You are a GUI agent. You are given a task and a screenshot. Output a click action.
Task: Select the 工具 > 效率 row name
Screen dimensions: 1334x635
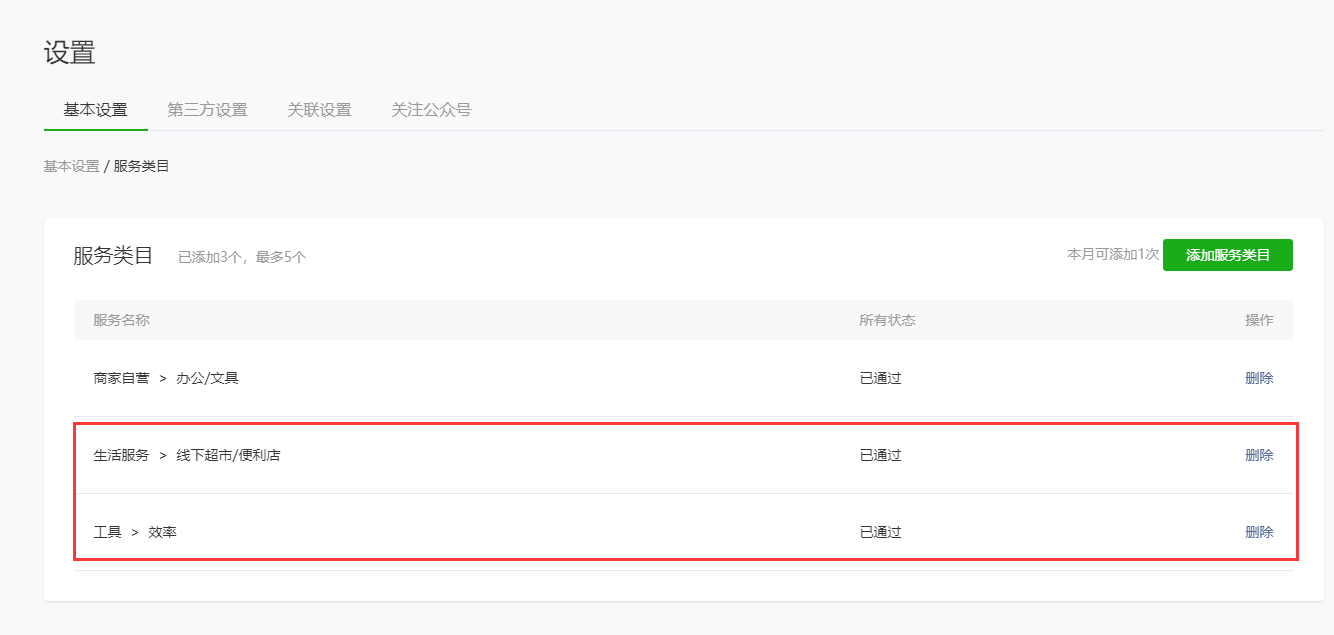(135, 532)
